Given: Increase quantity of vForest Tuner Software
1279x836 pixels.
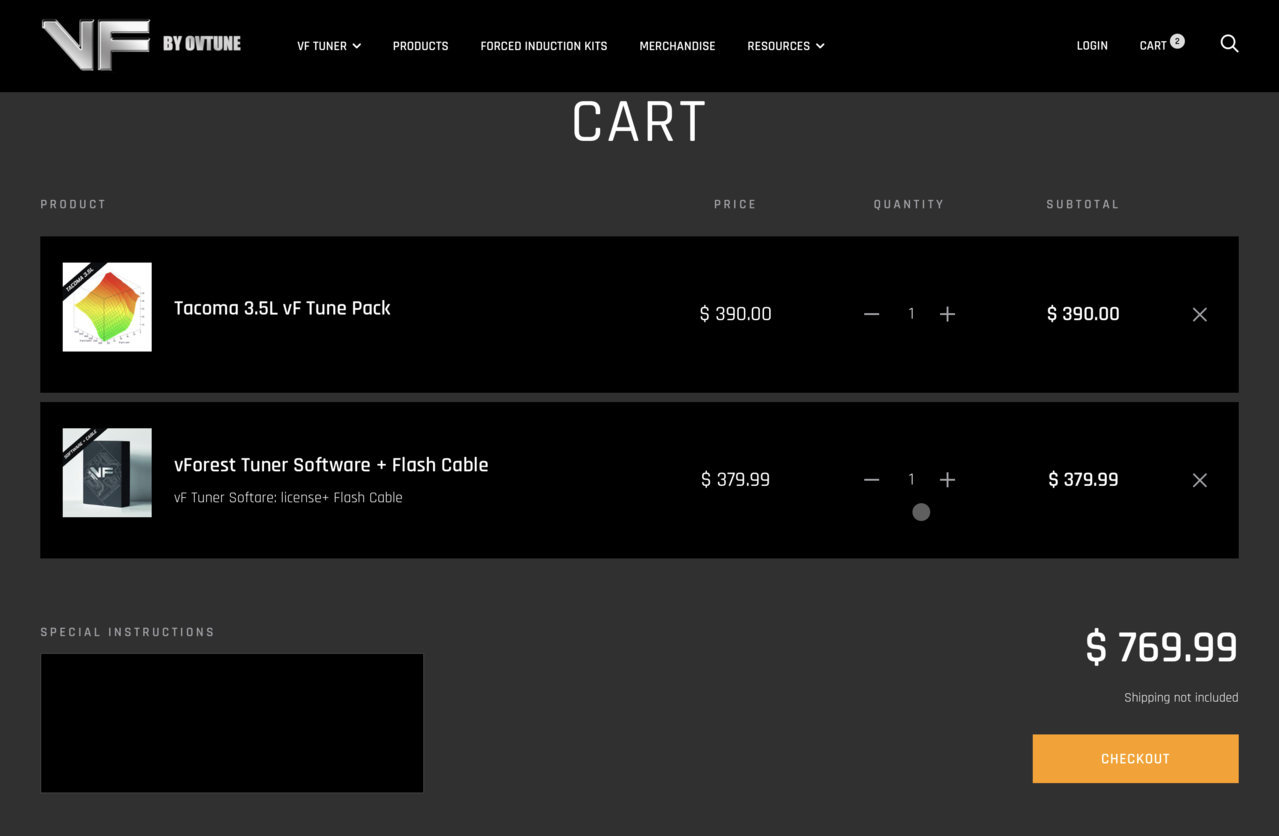Looking at the screenshot, I should [947, 480].
